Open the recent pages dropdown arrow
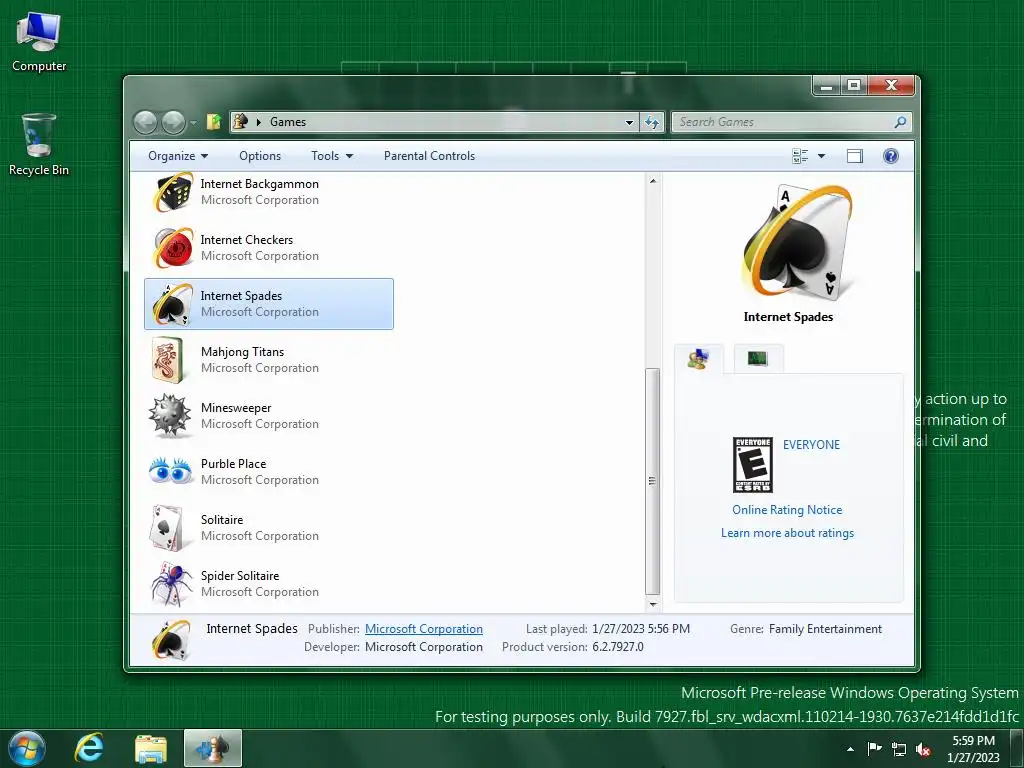The image size is (1024, 768). (193, 123)
